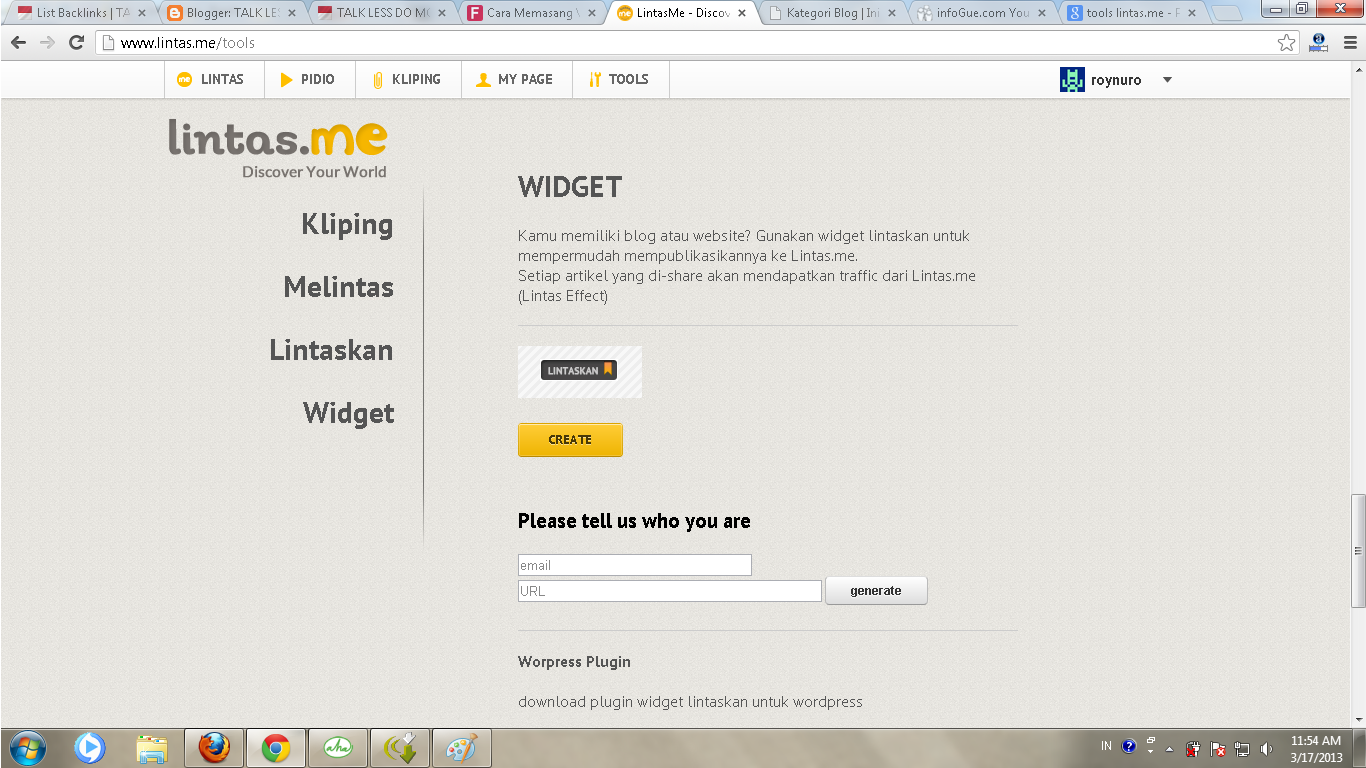Open the Alexa extension icon in the toolbar

point(1318,43)
